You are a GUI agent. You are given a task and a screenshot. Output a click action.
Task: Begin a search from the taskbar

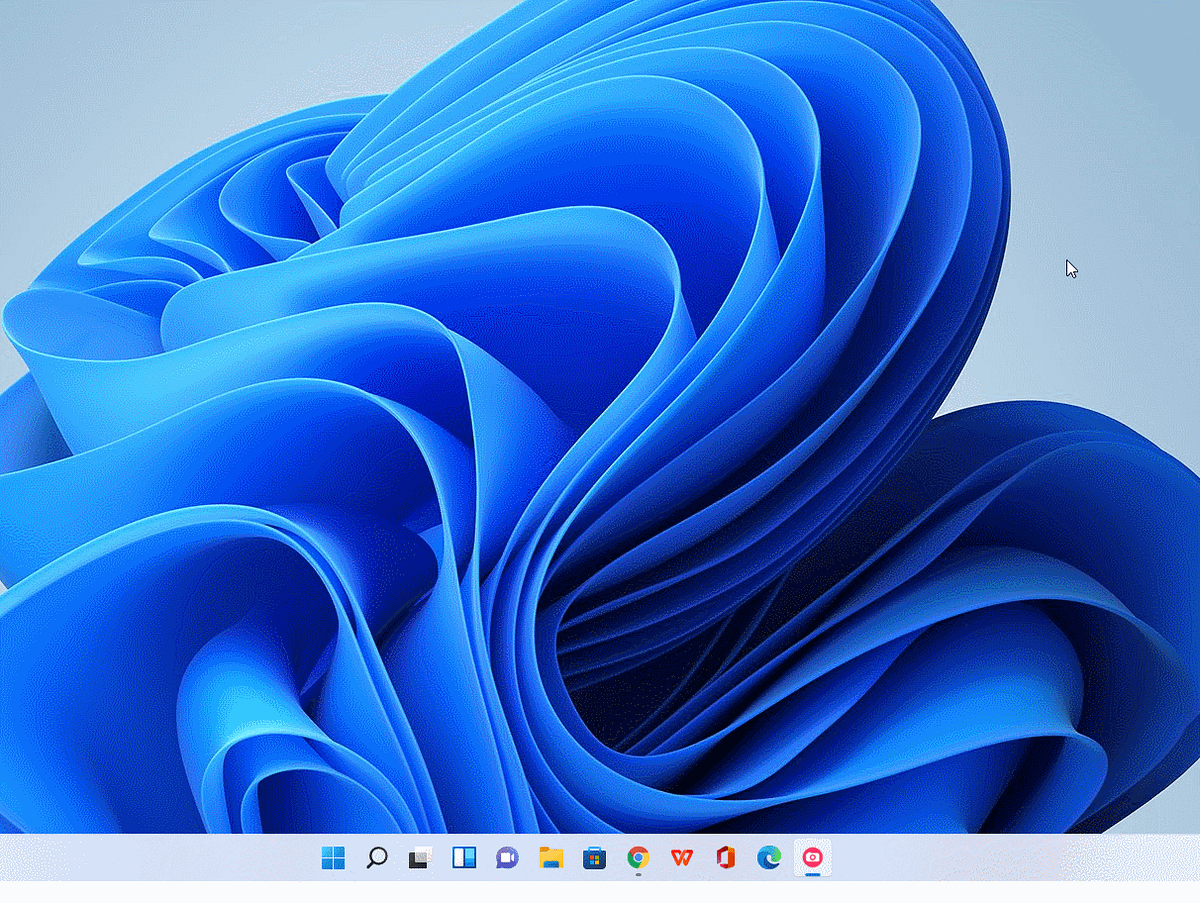(x=377, y=857)
